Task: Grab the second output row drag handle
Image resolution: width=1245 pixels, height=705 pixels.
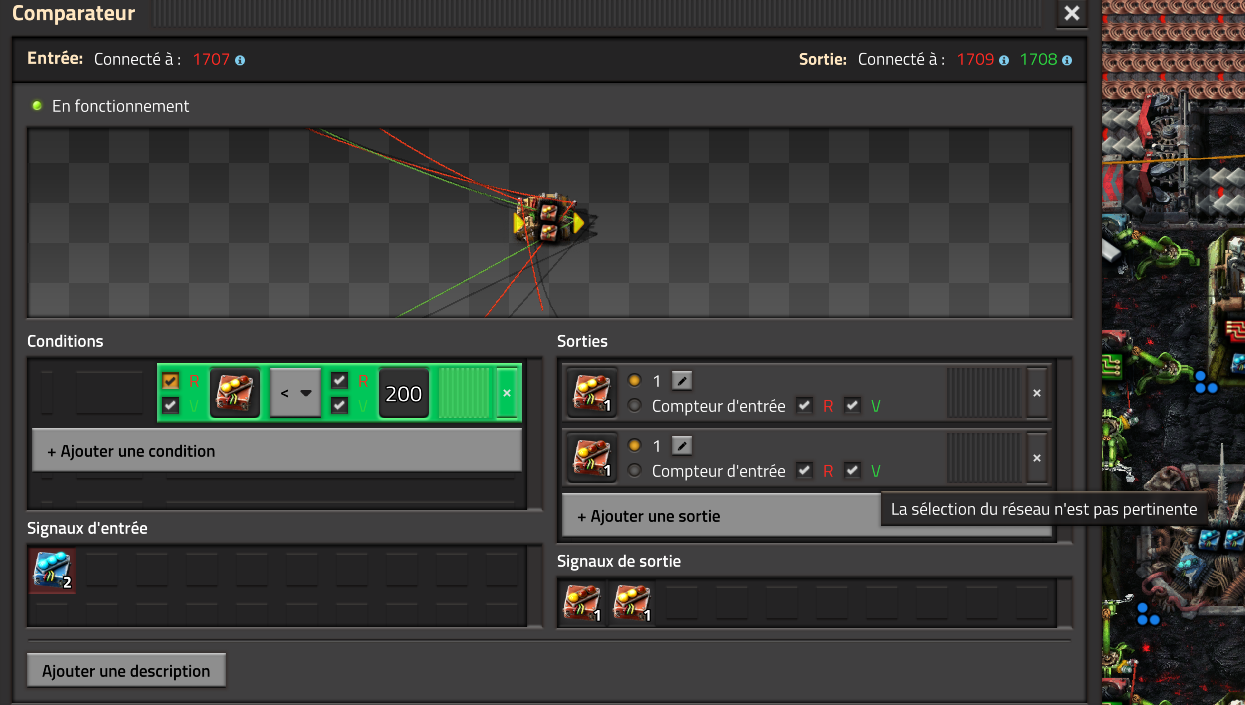Action: tap(984, 458)
